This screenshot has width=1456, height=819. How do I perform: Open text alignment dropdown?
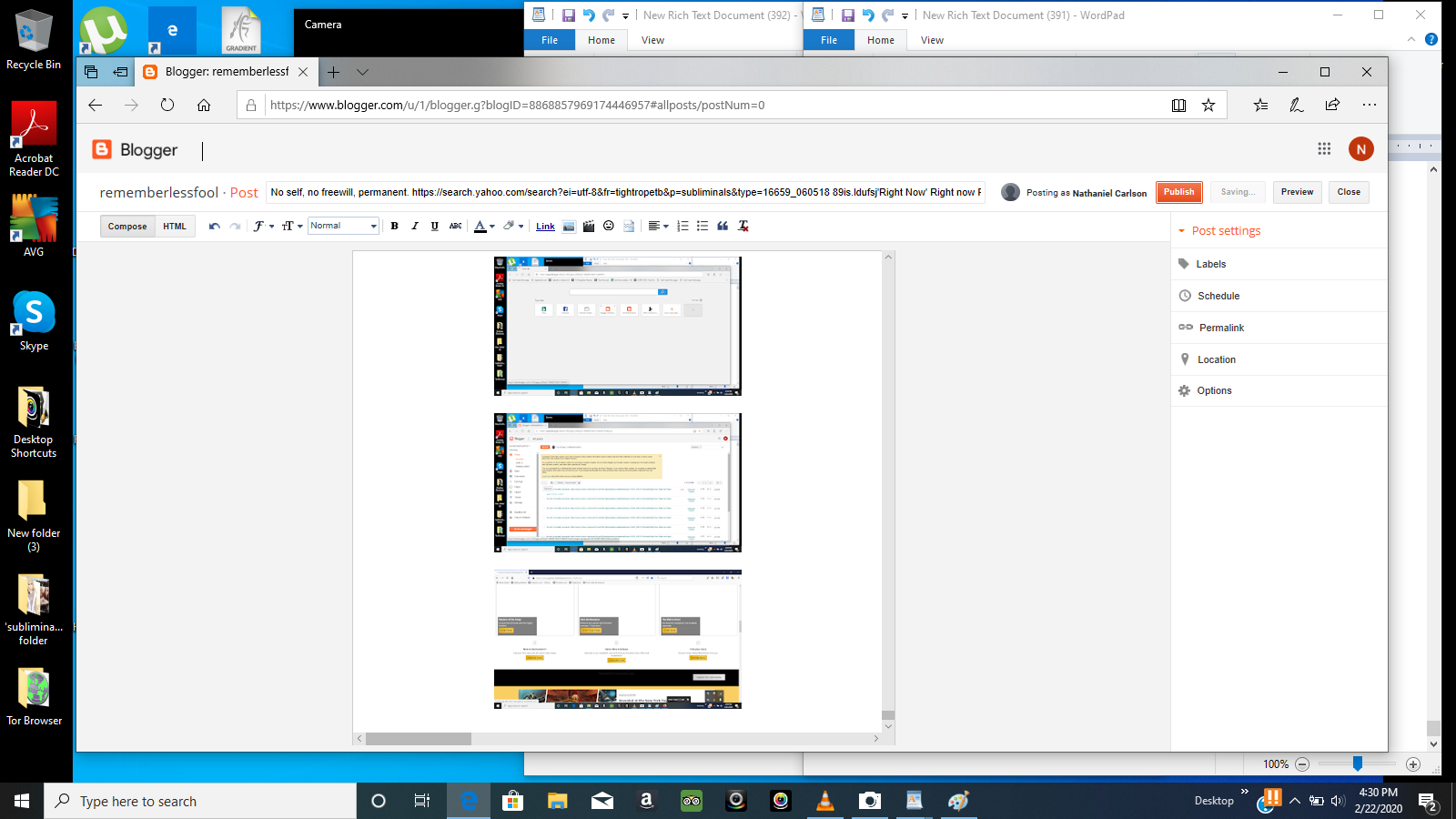pyautogui.click(x=658, y=227)
